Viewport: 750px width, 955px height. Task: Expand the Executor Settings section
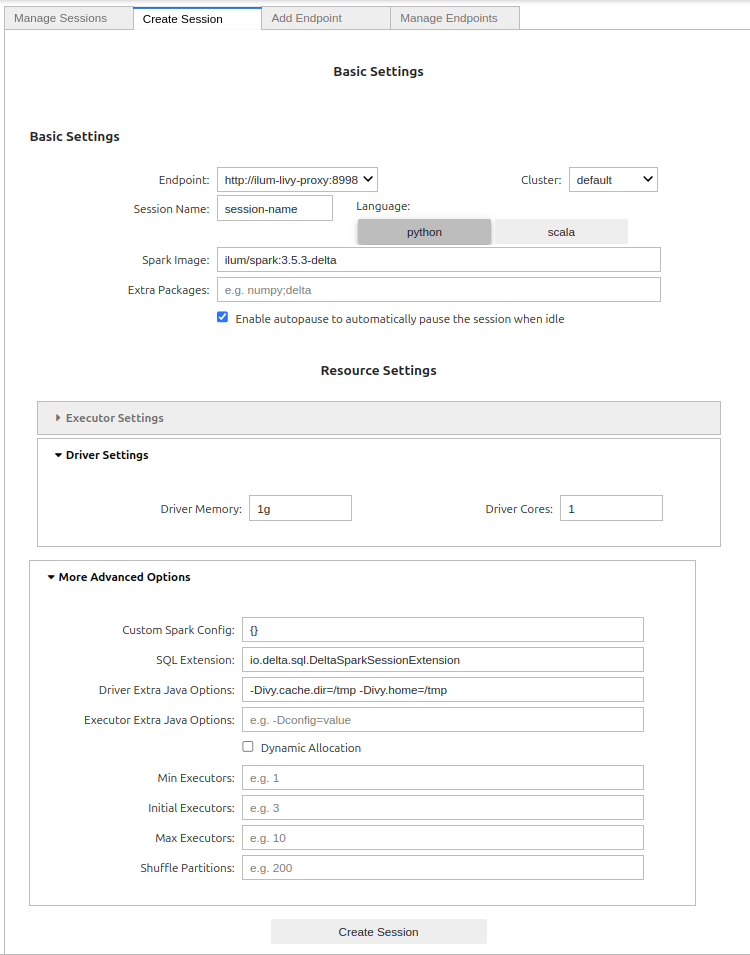pyautogui.click(x=112, y=417)
